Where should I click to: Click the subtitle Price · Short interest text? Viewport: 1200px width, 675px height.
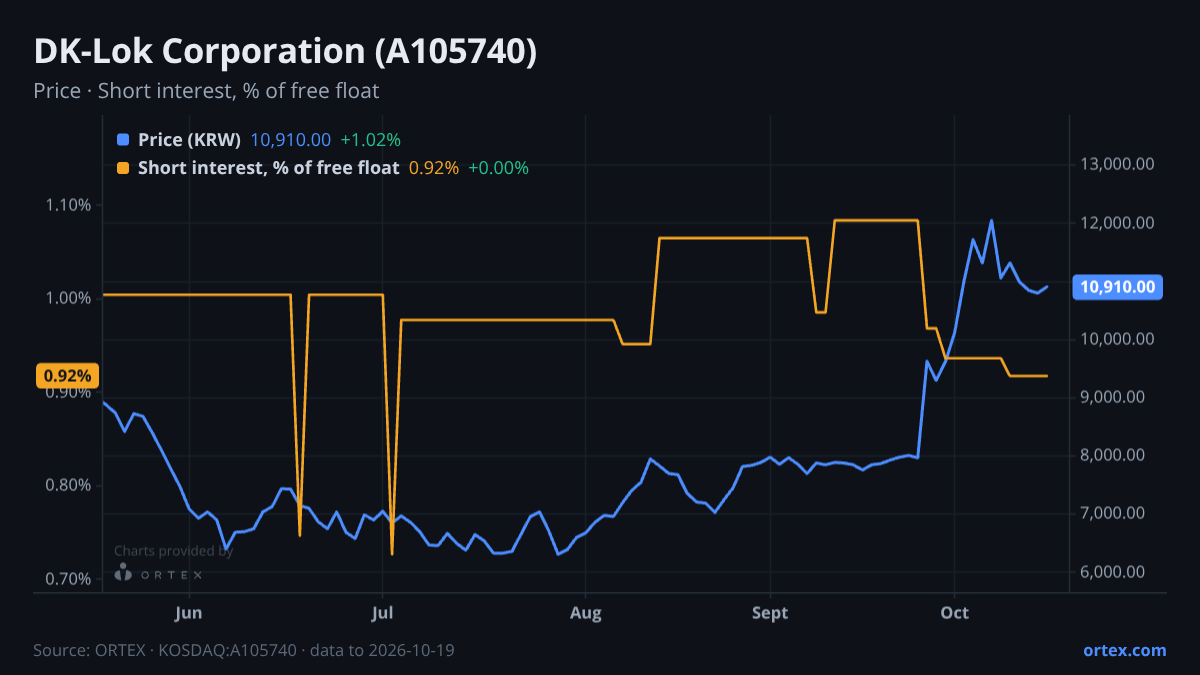tap(206, 91)
